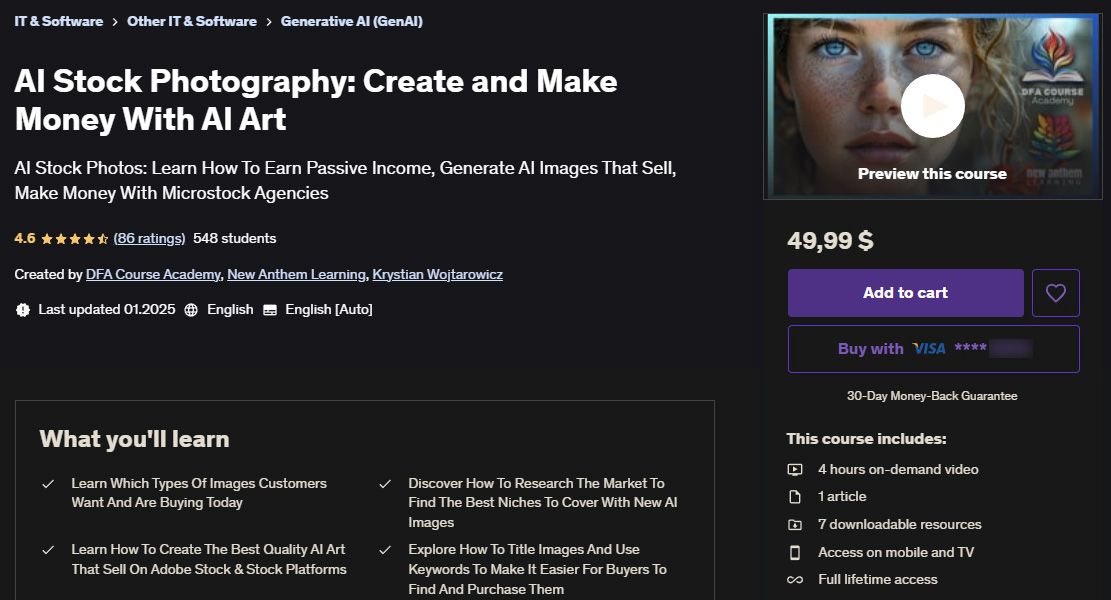Click the checkmark beside Discover How To Research
Viewport: 1111px width, 600px height.
coord(385,484)
